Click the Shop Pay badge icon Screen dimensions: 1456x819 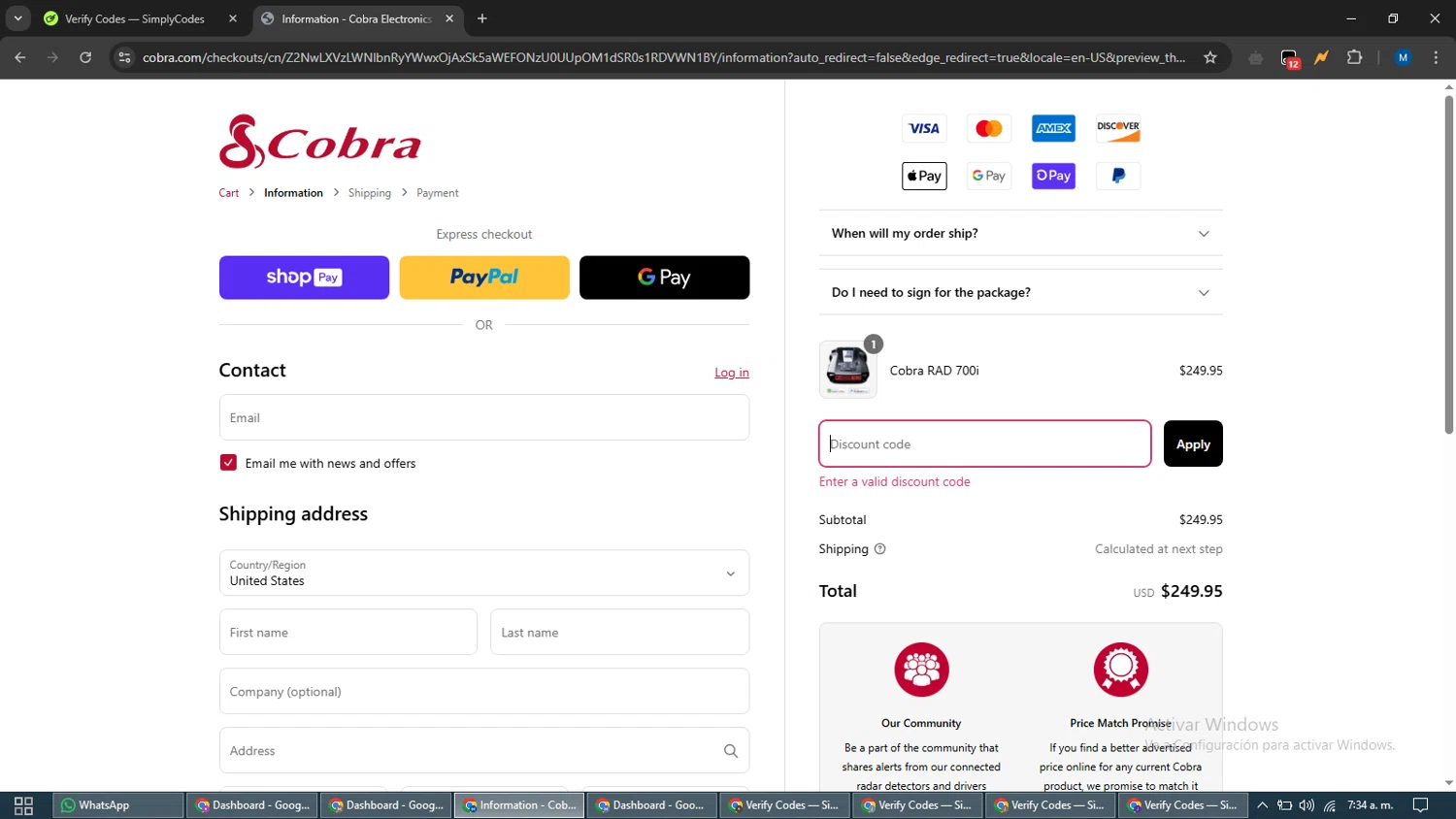1053,176
